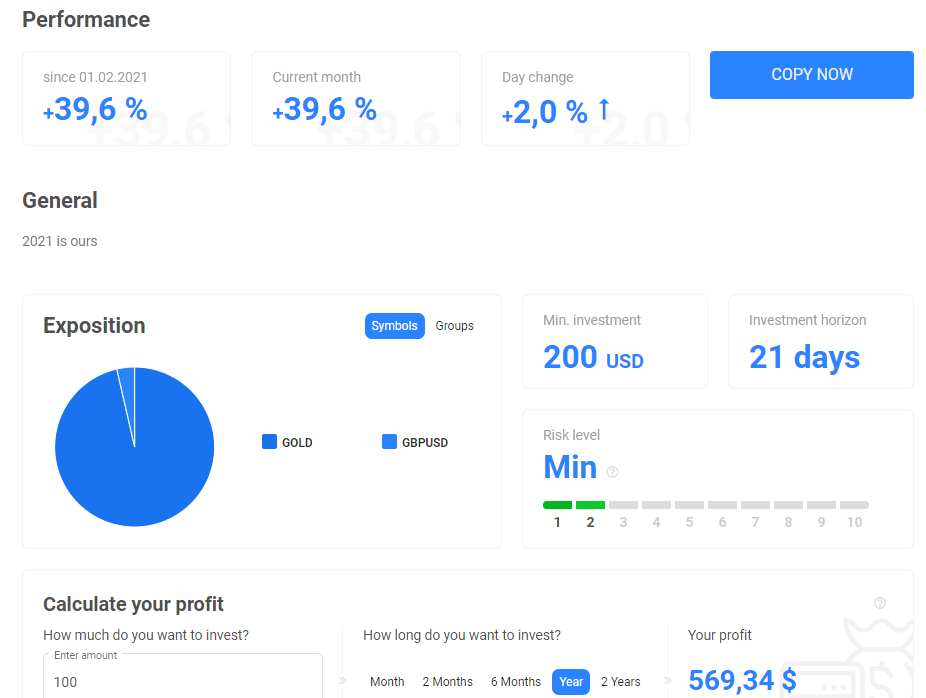Click the Your profit label
926x698 pixels.
[719, 635]
